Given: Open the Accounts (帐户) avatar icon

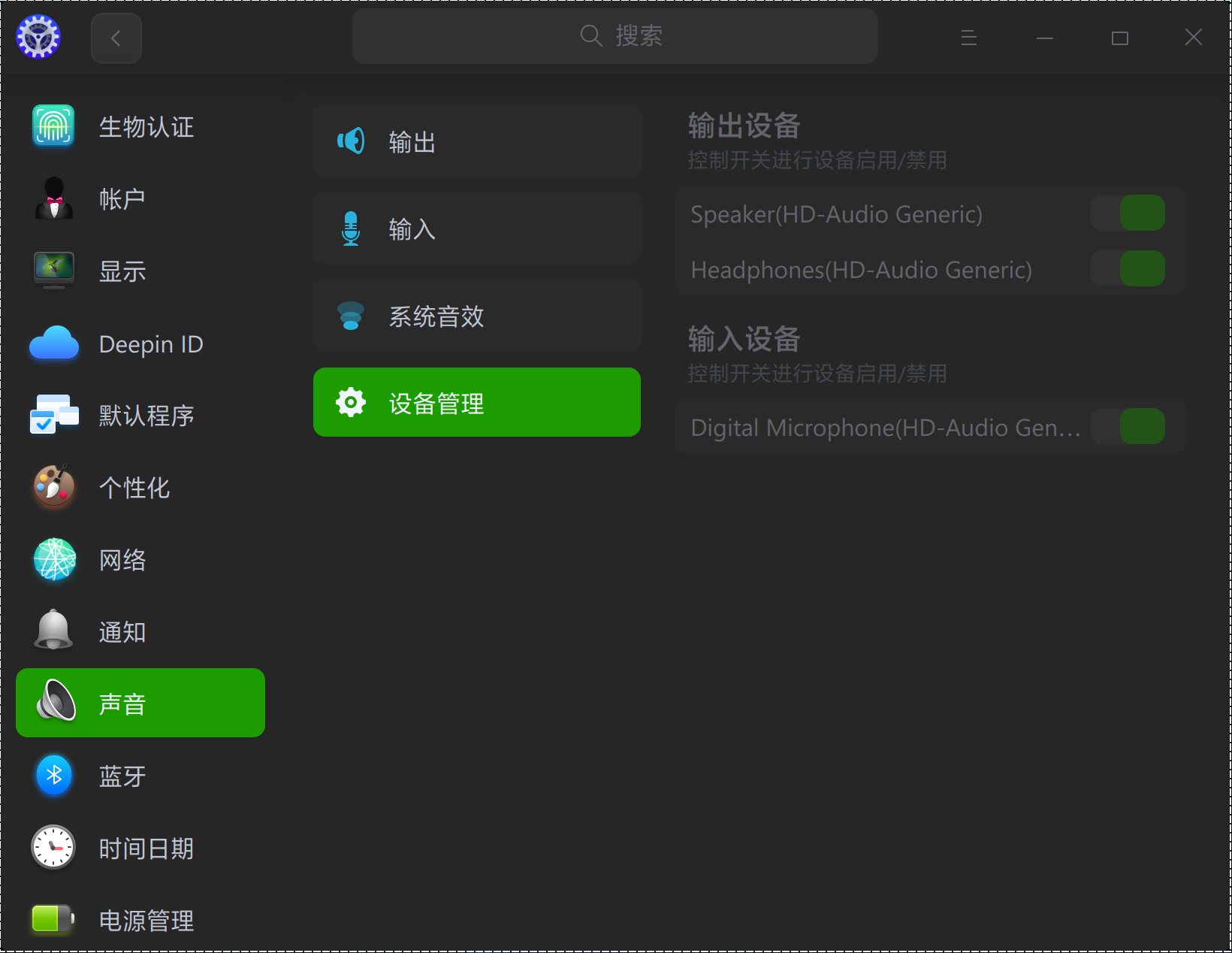Looking at the screenshot, I should point(53,198).
